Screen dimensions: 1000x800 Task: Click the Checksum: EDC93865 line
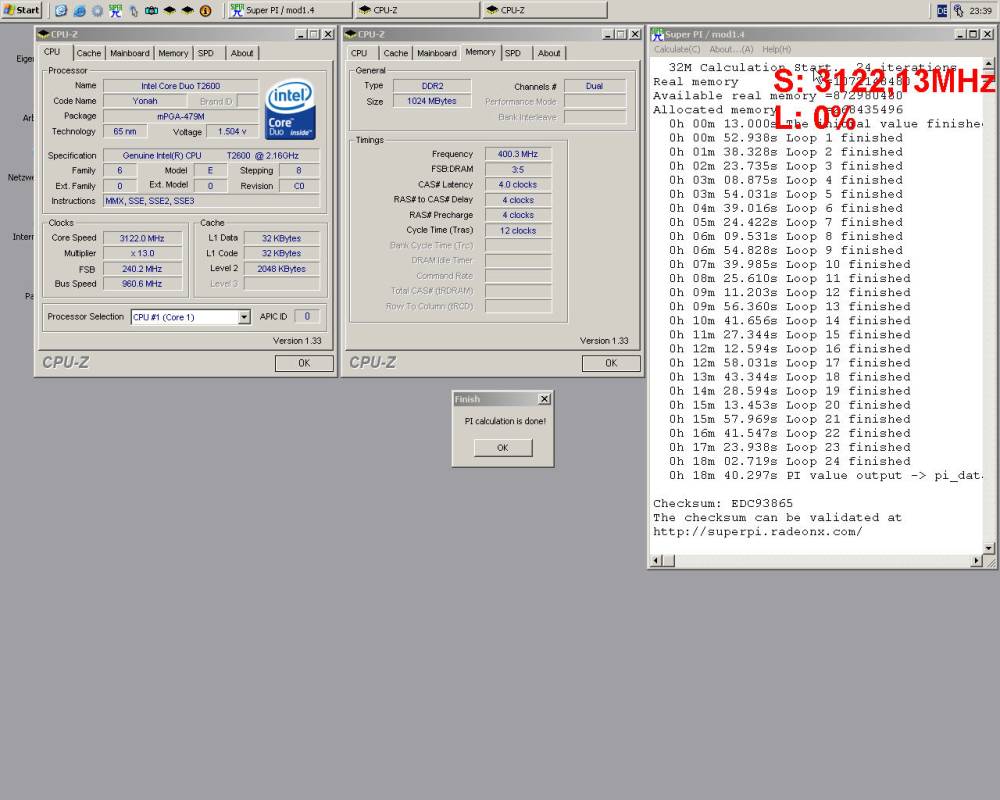tap(723, 503)
